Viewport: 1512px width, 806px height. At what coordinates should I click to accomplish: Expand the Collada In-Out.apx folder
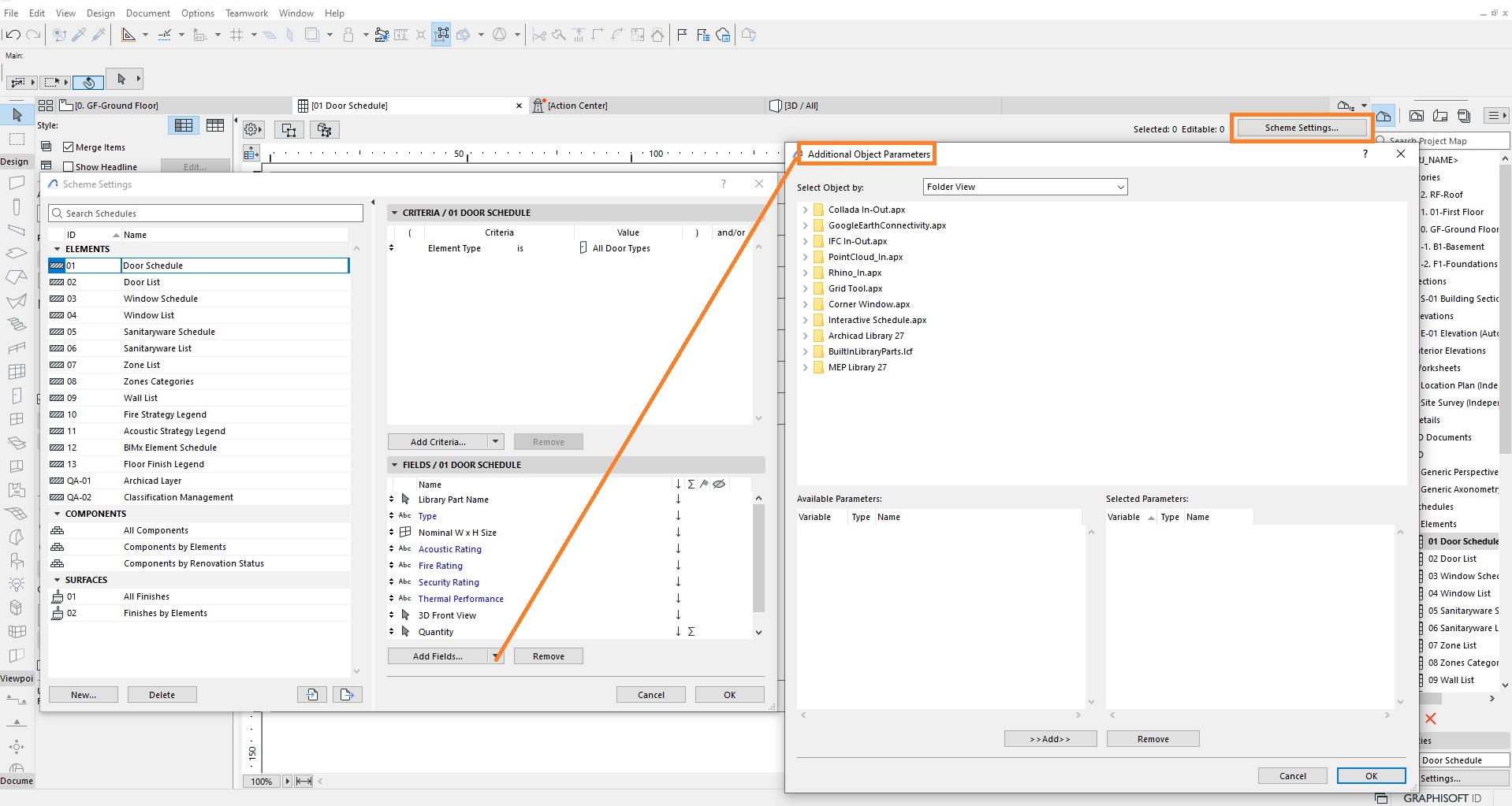coord(805,210)
